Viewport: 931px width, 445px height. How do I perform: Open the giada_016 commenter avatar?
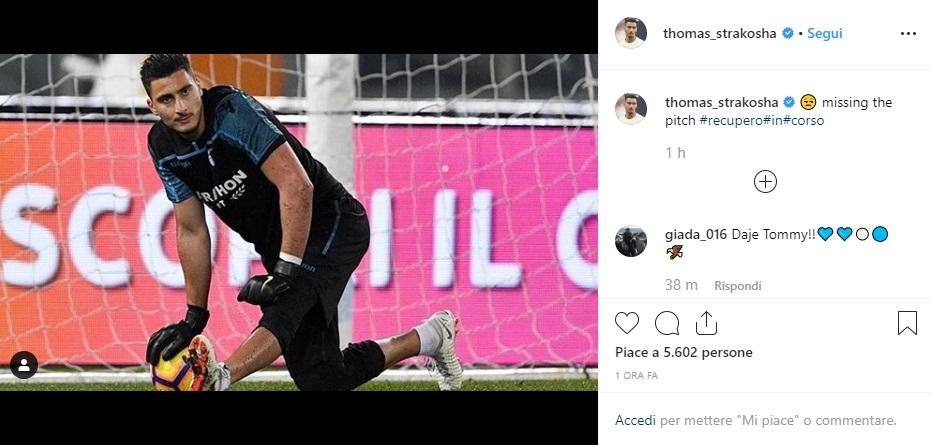point(631,241)
